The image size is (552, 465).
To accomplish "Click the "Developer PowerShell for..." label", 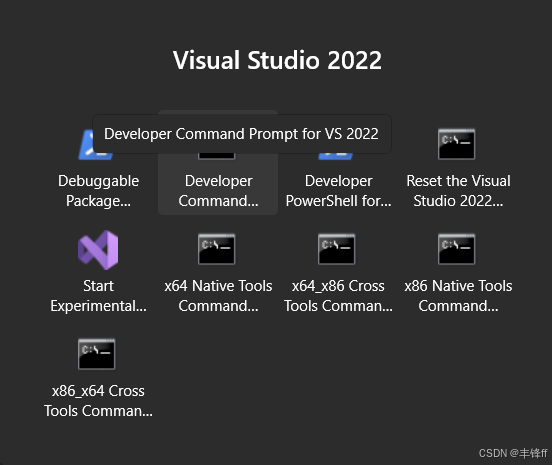I will [x=338, y=191].
